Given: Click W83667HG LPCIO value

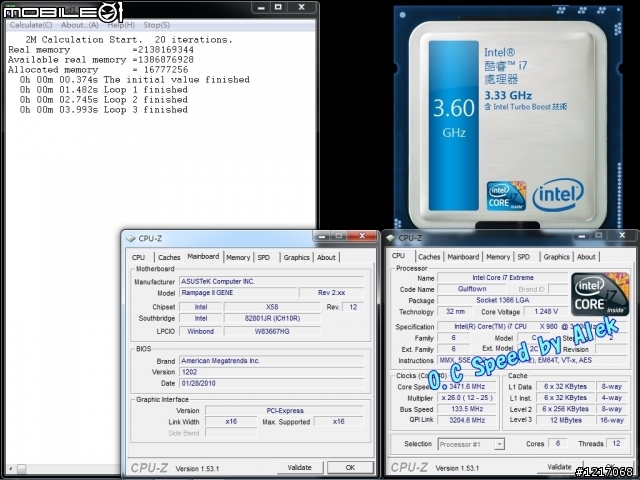Looking at the screenshot, I should click(272, 331).
